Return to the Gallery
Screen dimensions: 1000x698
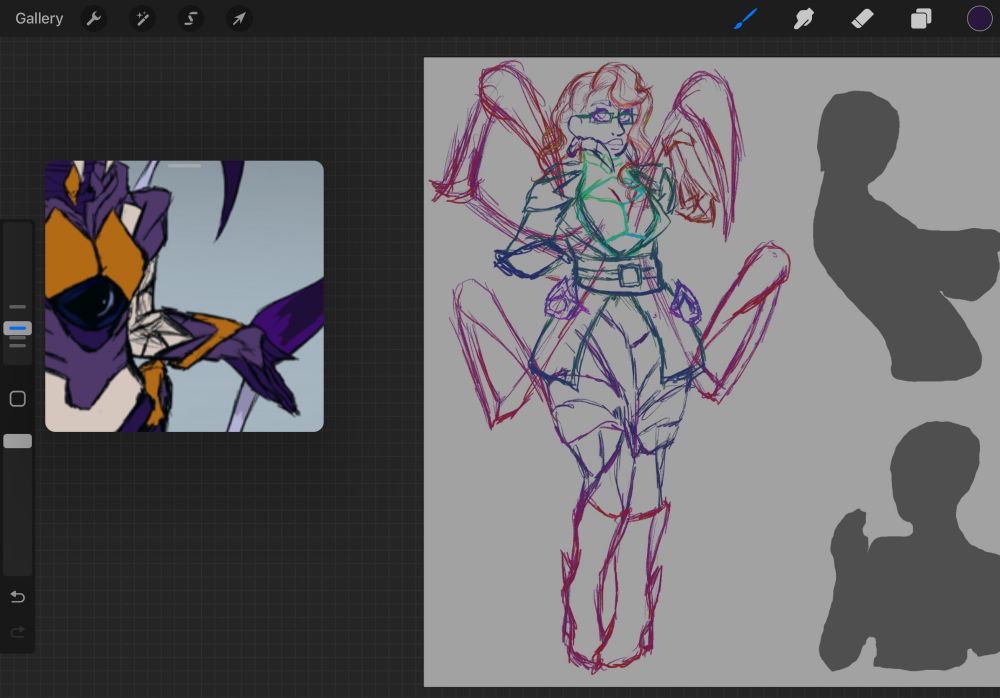(x=39, y=18)
